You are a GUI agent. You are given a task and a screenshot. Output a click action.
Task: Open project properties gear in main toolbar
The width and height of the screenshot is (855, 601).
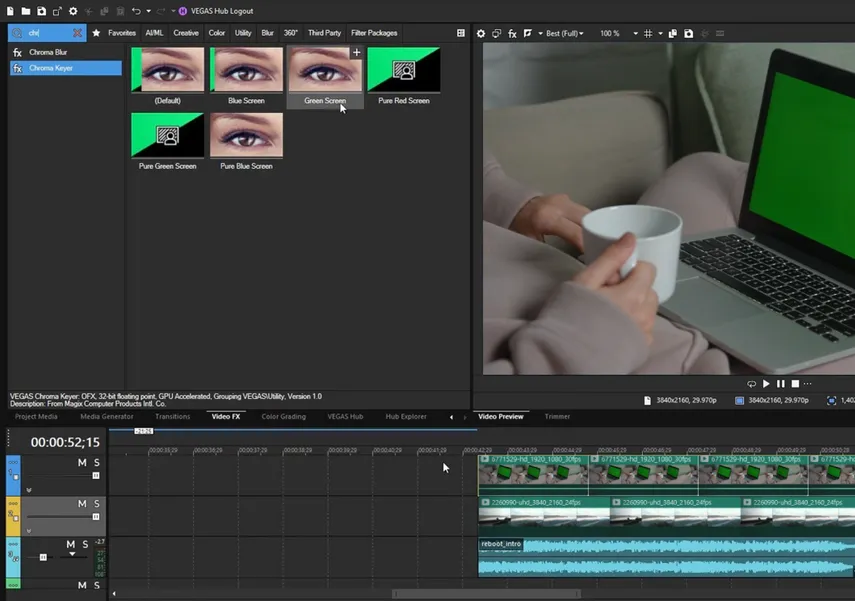pos(73,11)
